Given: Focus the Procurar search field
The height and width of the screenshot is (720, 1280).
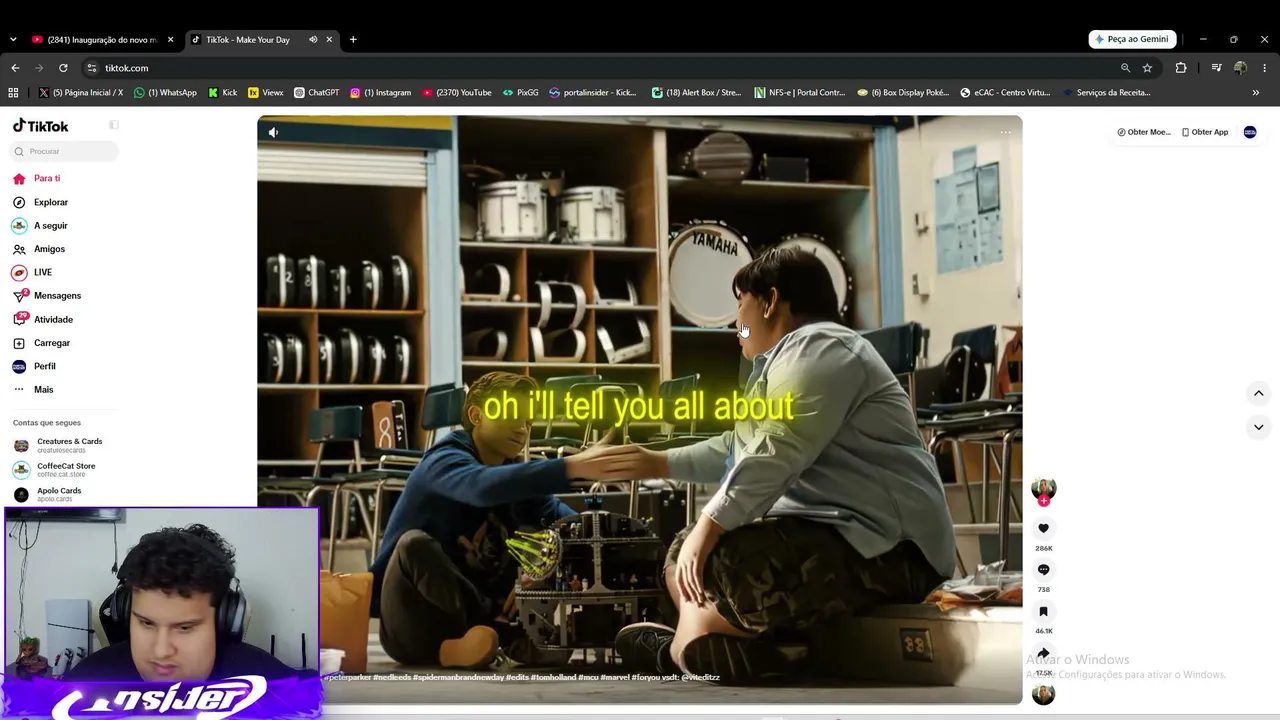Looking at the screenshot, I should click(64, 151).
